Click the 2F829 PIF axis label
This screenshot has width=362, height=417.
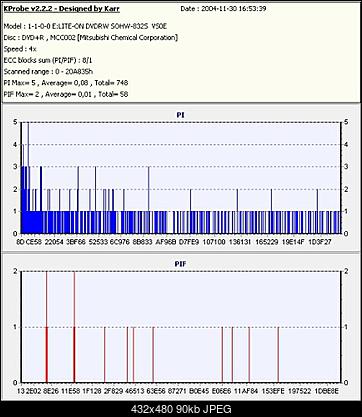(114, 391)
